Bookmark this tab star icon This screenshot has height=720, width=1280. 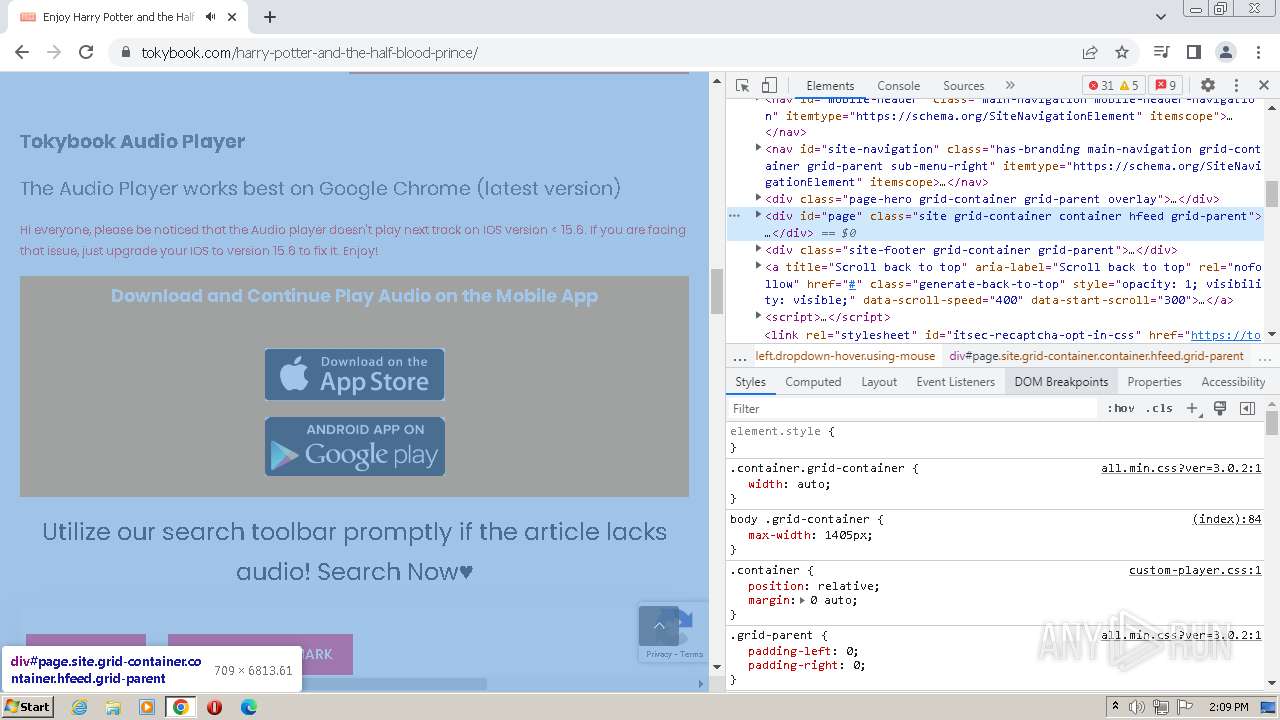pos(1122,52)
